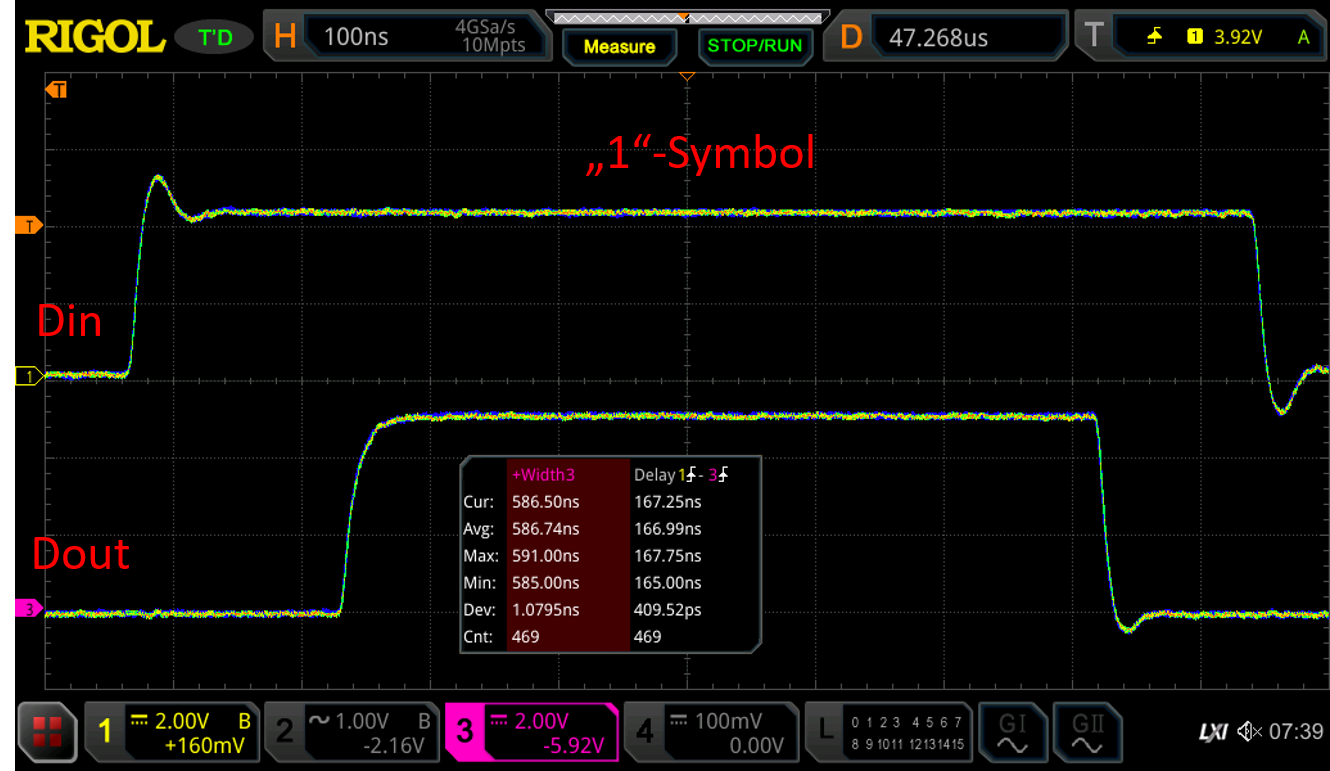The image size is (1330, 771).
Task: Click the rising edge trigger icon
Action: point(1155,37)
